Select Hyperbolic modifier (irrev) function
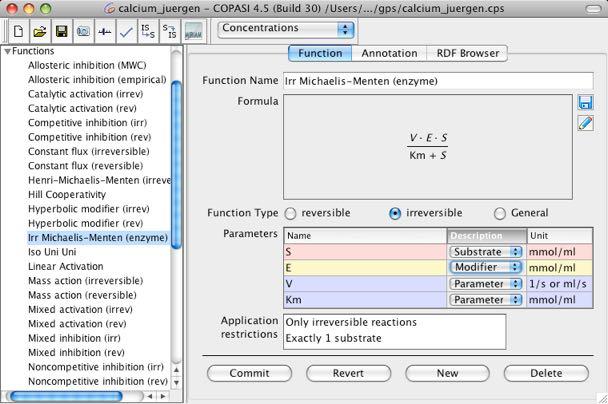 coord(88,209)
